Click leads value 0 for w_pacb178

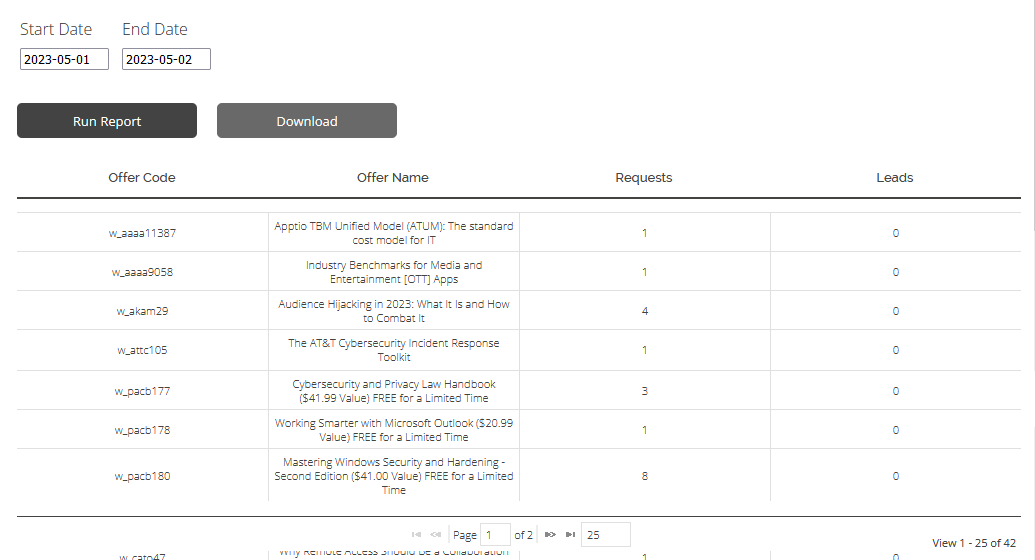pos(896,429)
